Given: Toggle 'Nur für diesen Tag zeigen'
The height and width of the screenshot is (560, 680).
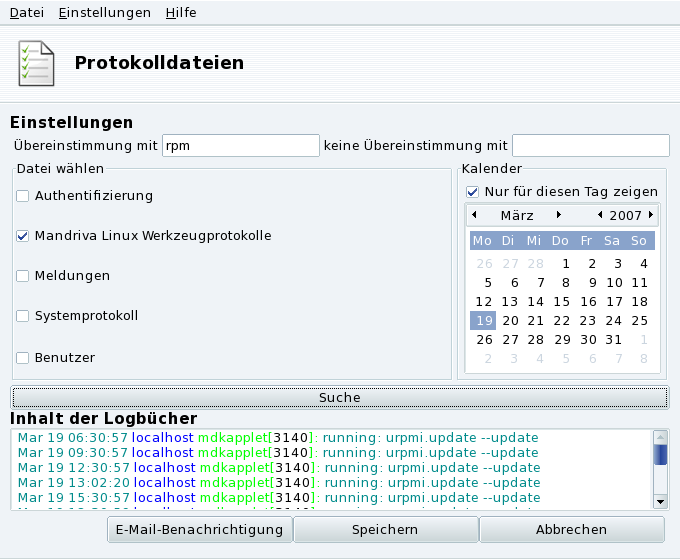Looking at the screenshot, I should (x=473, y=192).
